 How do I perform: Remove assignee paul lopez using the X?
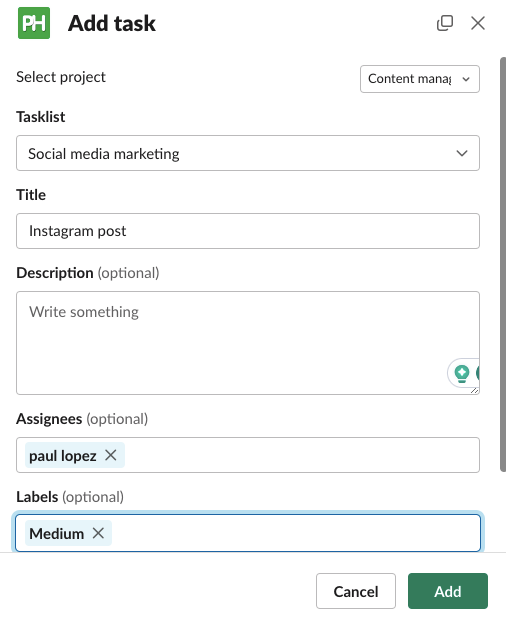pyautogui.click(x=111, y=455)
